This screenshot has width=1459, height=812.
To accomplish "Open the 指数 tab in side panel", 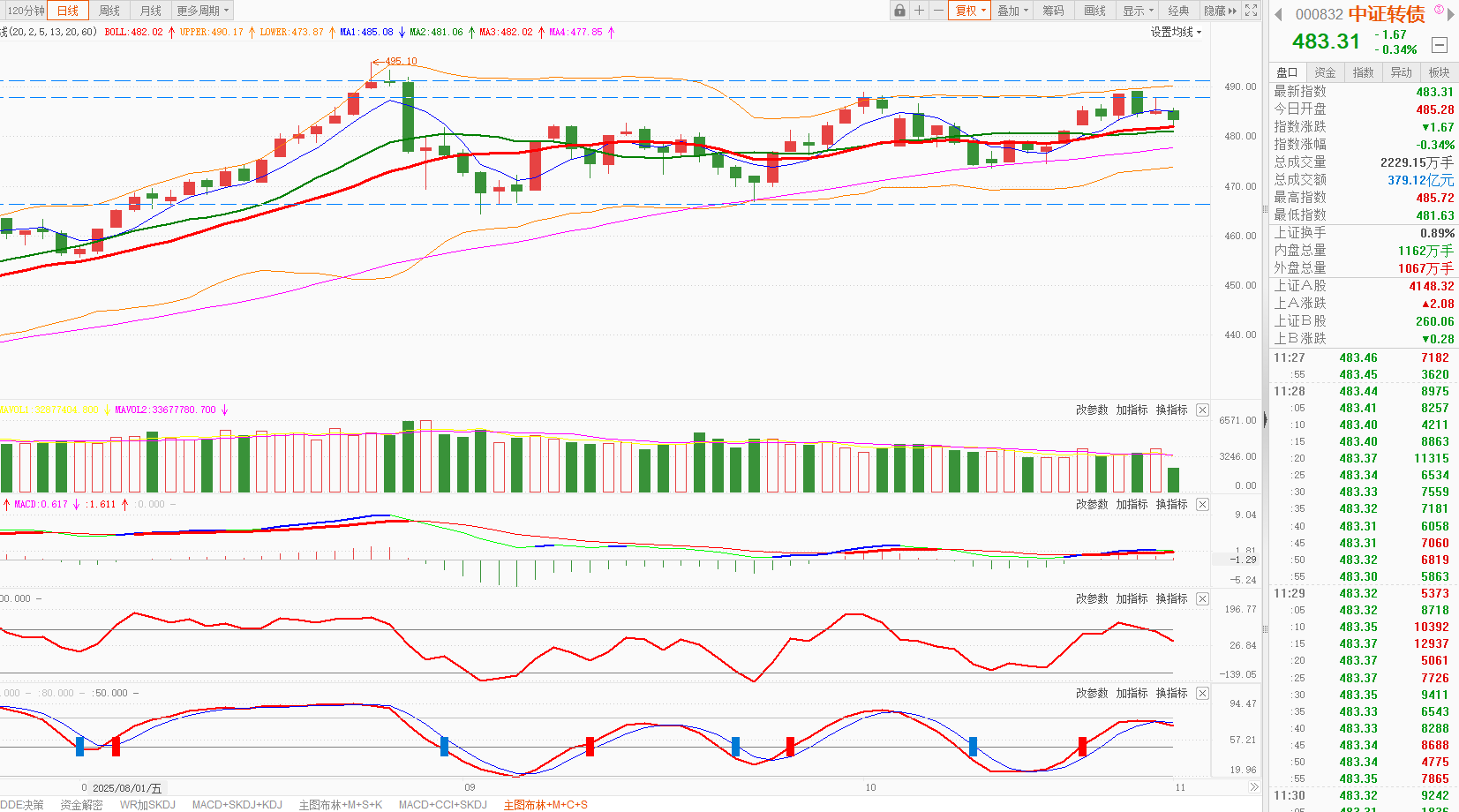I will pos(1364,72).
